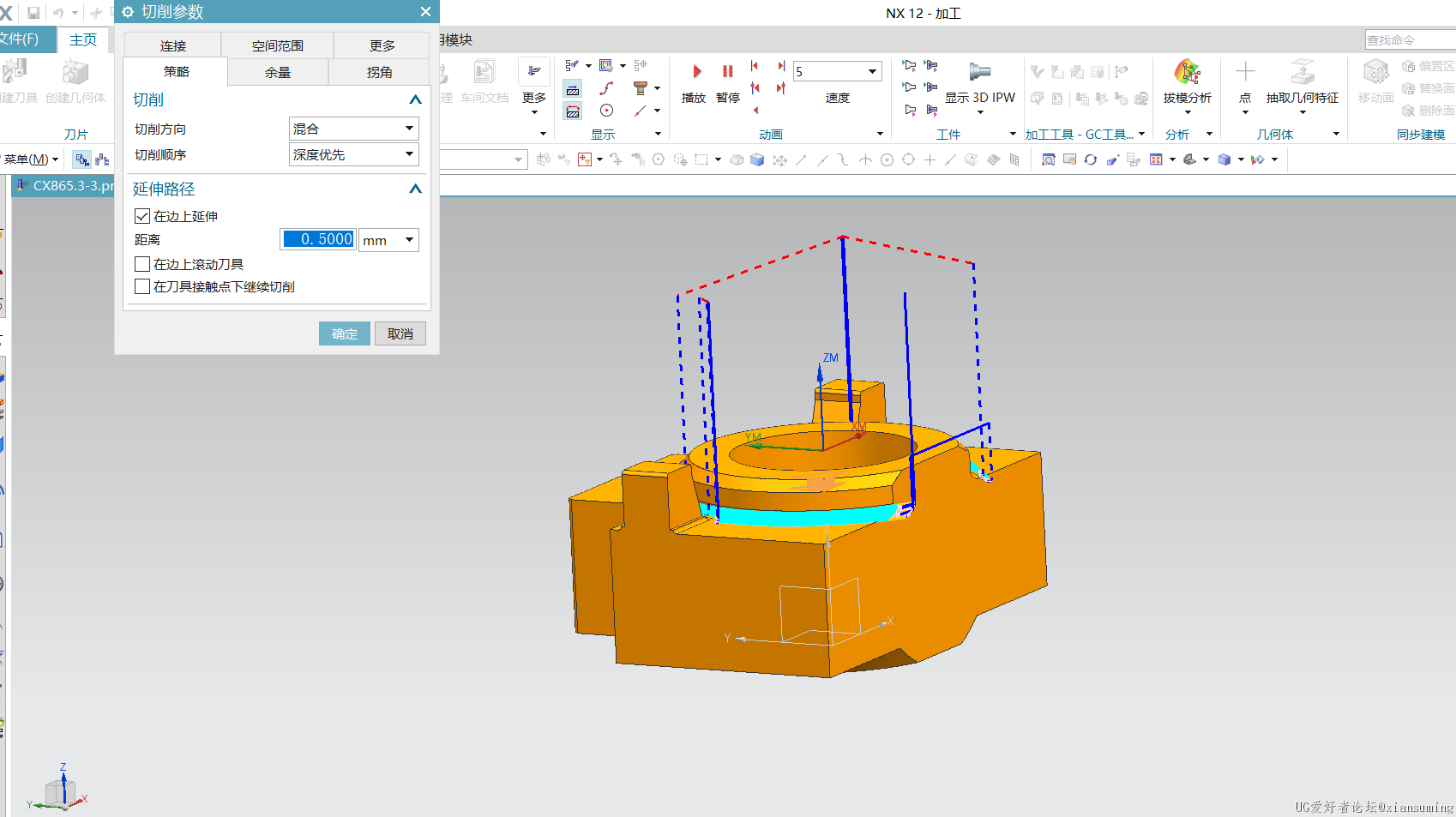Enable the 在边上滚动刀具 checkbox

pos(142,264)
